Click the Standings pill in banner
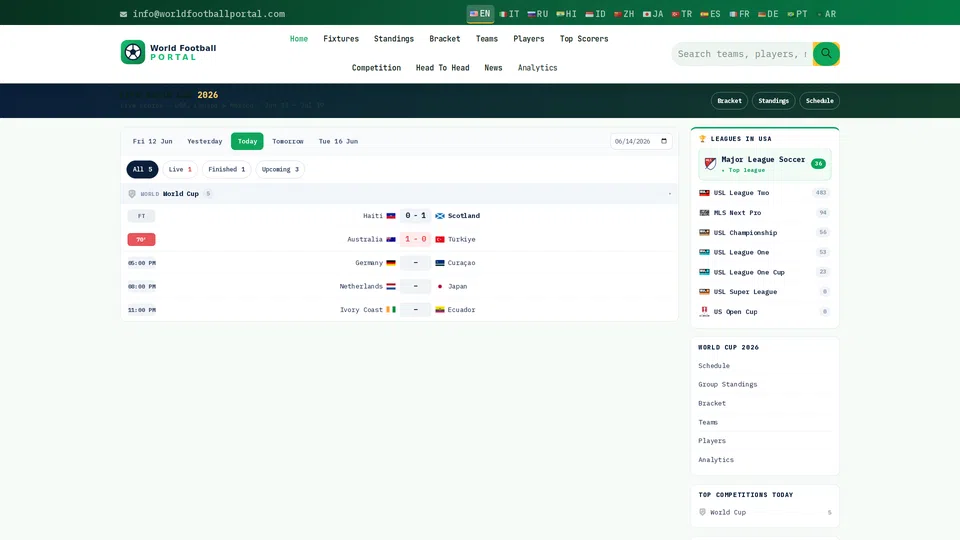The width and height of the screenshot is (960, 540). click(x=773, y=101)
